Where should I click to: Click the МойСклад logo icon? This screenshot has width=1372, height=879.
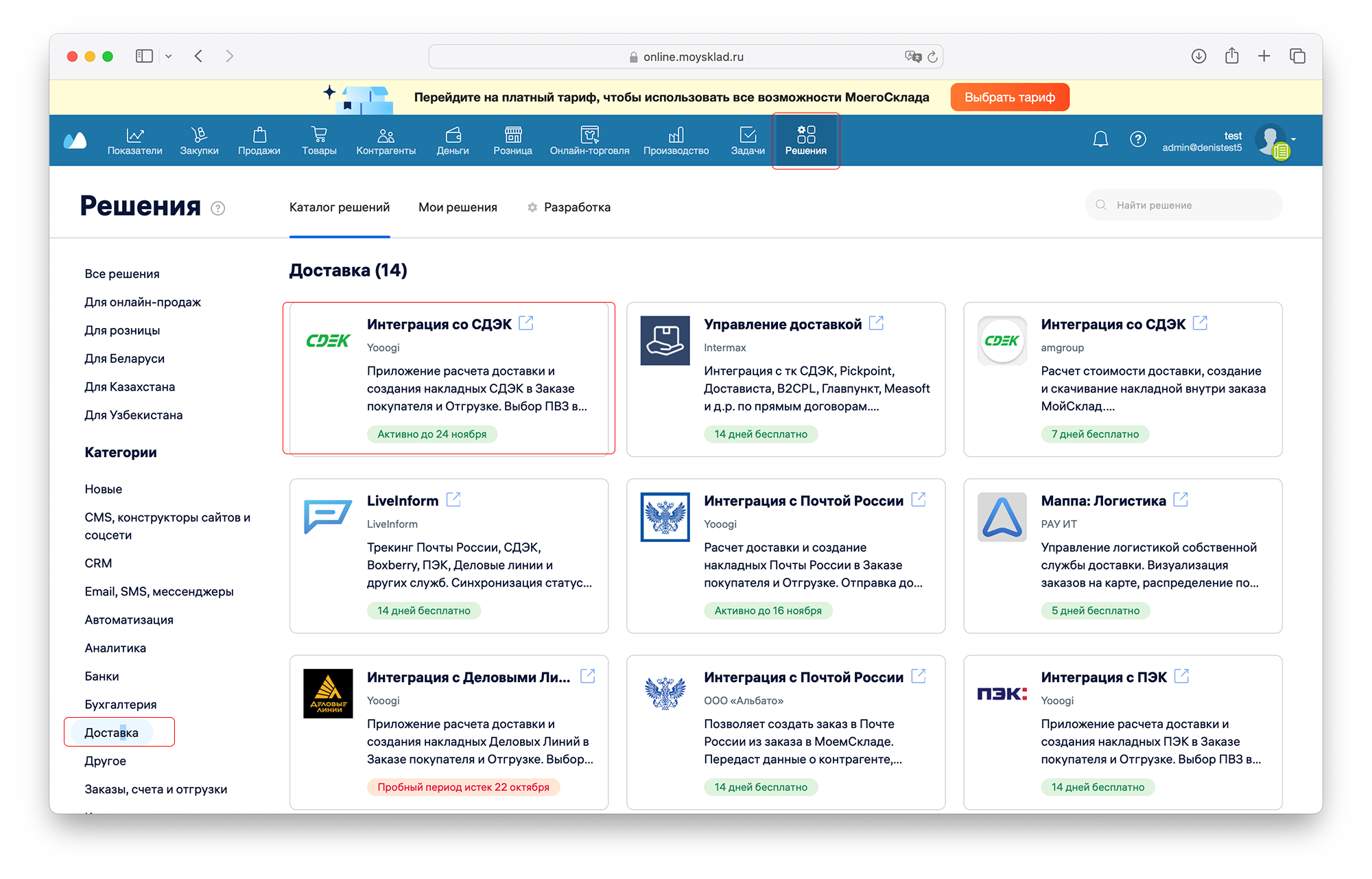75,141
